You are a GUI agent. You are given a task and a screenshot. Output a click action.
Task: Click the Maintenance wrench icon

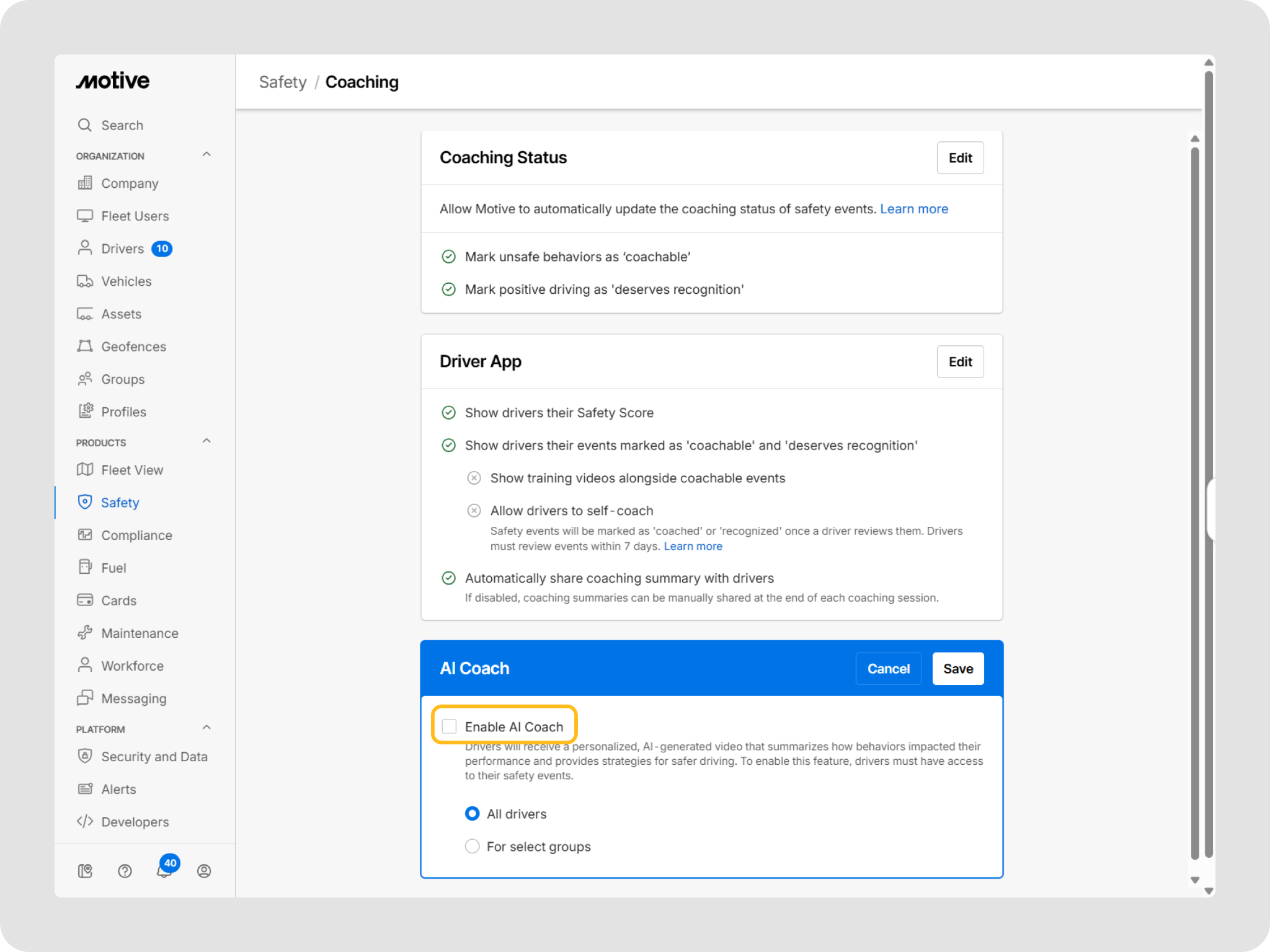click(x=85, y=633)
